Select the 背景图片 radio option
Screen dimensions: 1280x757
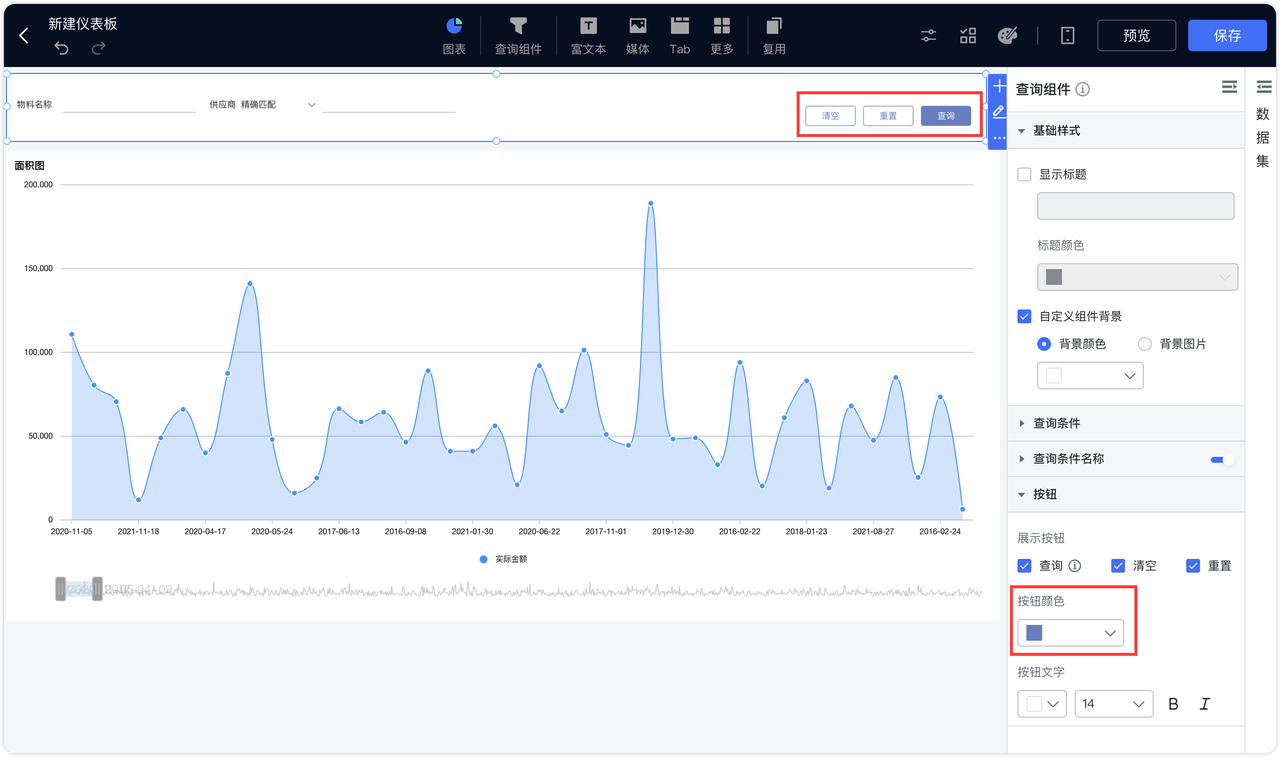click(x=1145, y=344)
